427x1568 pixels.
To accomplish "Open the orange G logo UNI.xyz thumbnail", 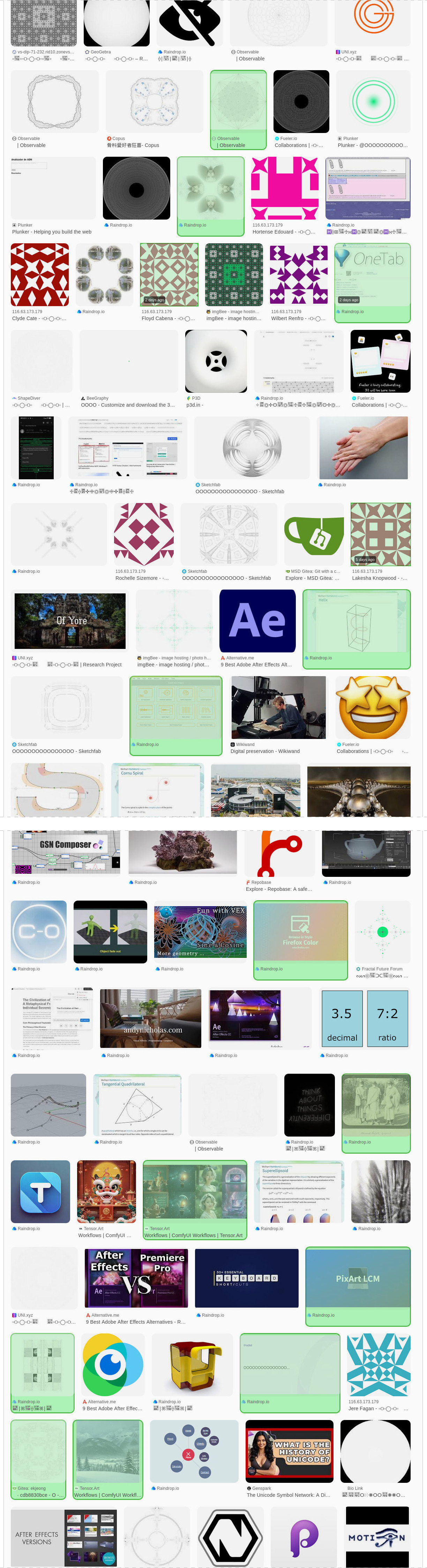I will (x=372, y=23).
